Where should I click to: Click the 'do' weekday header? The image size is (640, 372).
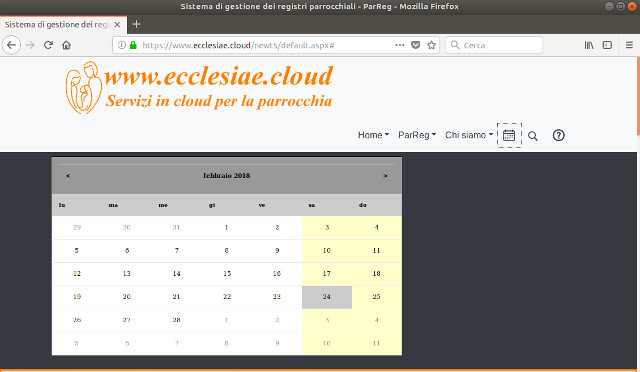pos(362,205)
